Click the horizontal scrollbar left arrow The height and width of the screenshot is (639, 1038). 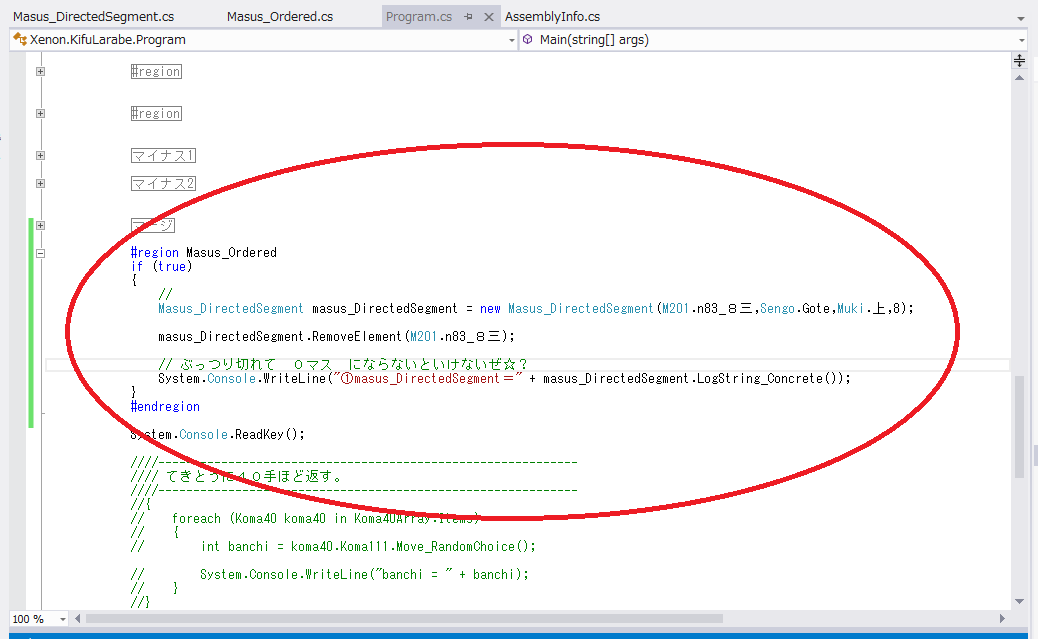tap(77, 618)
